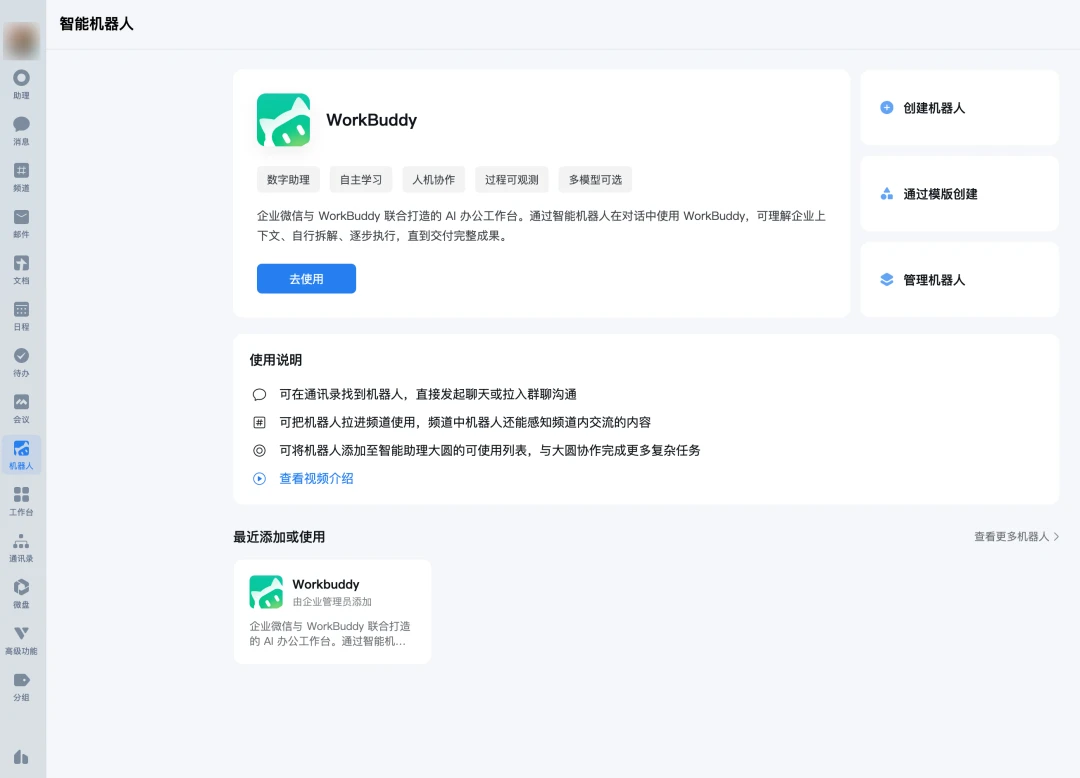Open the 频道 channels section
Image resolution: width=1080 pixels, height=778 pixels.
coord(21,177)
